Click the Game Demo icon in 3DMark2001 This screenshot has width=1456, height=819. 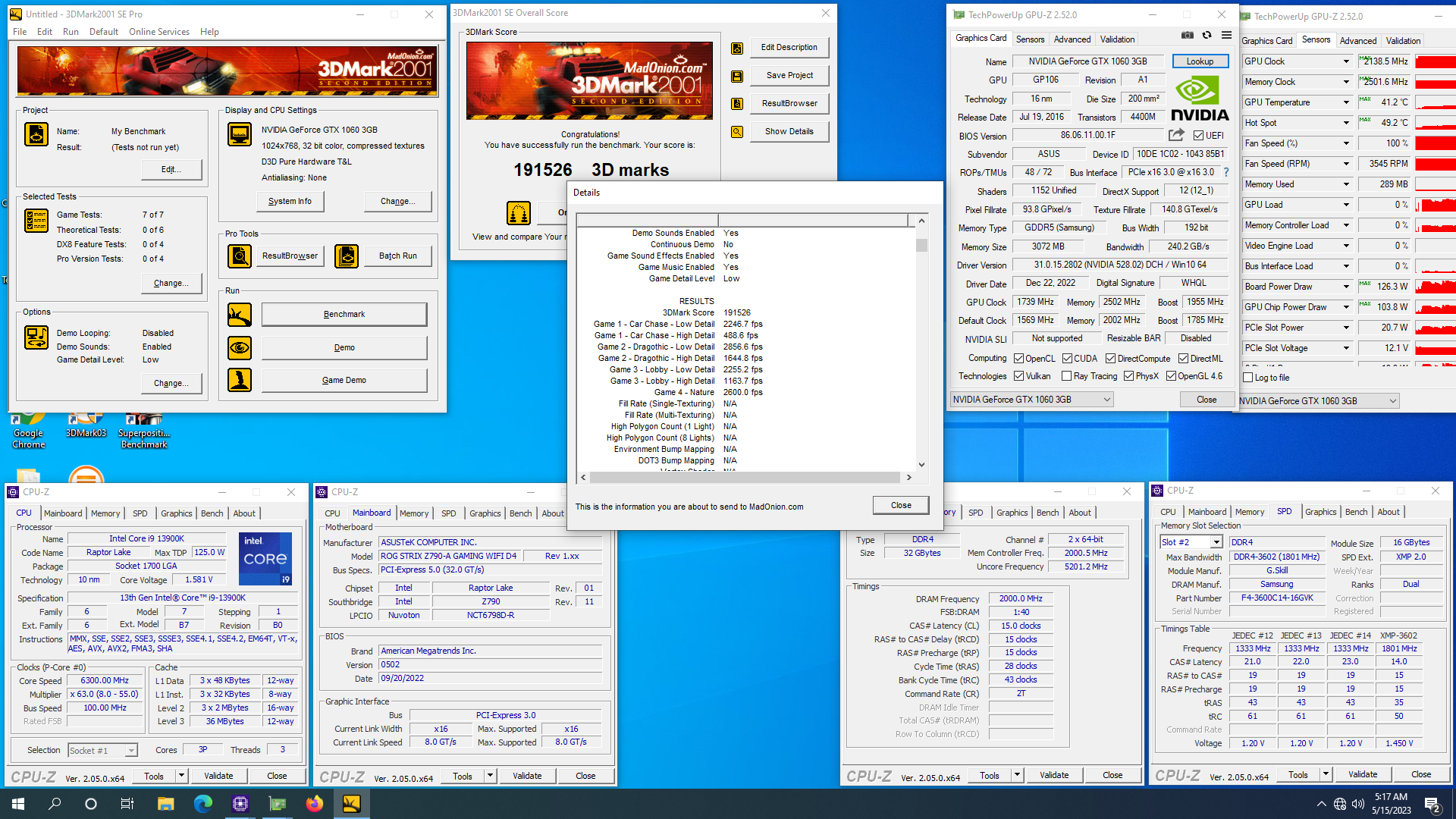240,380
